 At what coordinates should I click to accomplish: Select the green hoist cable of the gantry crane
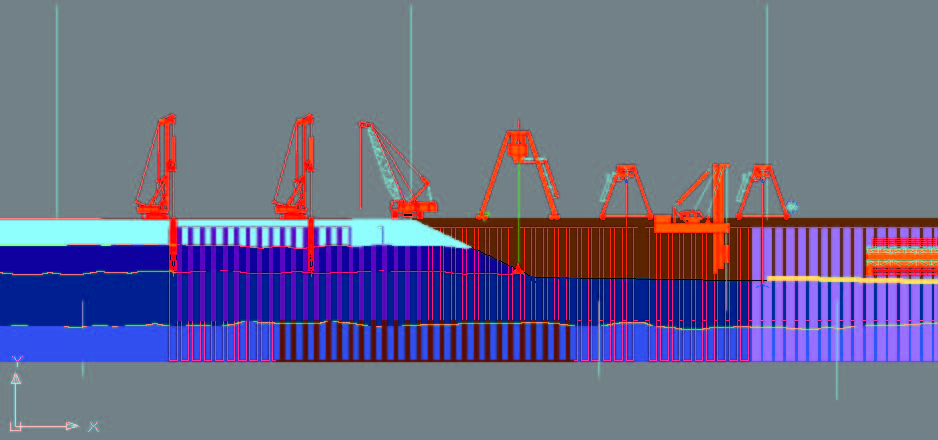click(x=519, y=212)
